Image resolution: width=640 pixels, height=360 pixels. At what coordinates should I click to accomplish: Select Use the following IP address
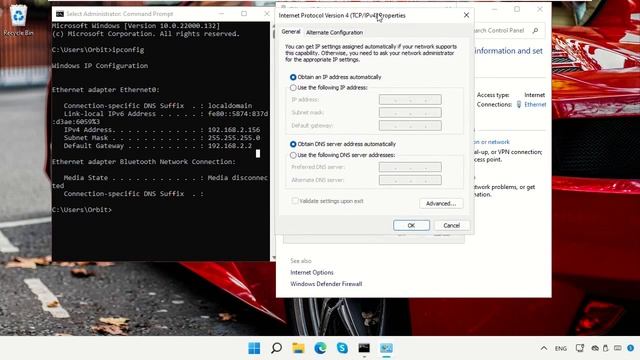[x=293, y=88]
